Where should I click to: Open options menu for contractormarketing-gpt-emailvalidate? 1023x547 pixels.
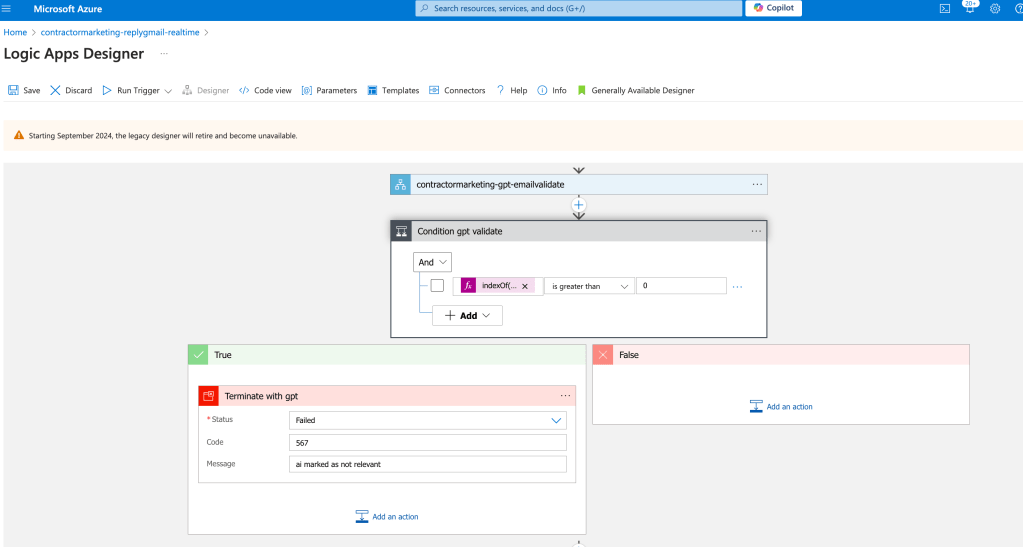pos(757,185)
